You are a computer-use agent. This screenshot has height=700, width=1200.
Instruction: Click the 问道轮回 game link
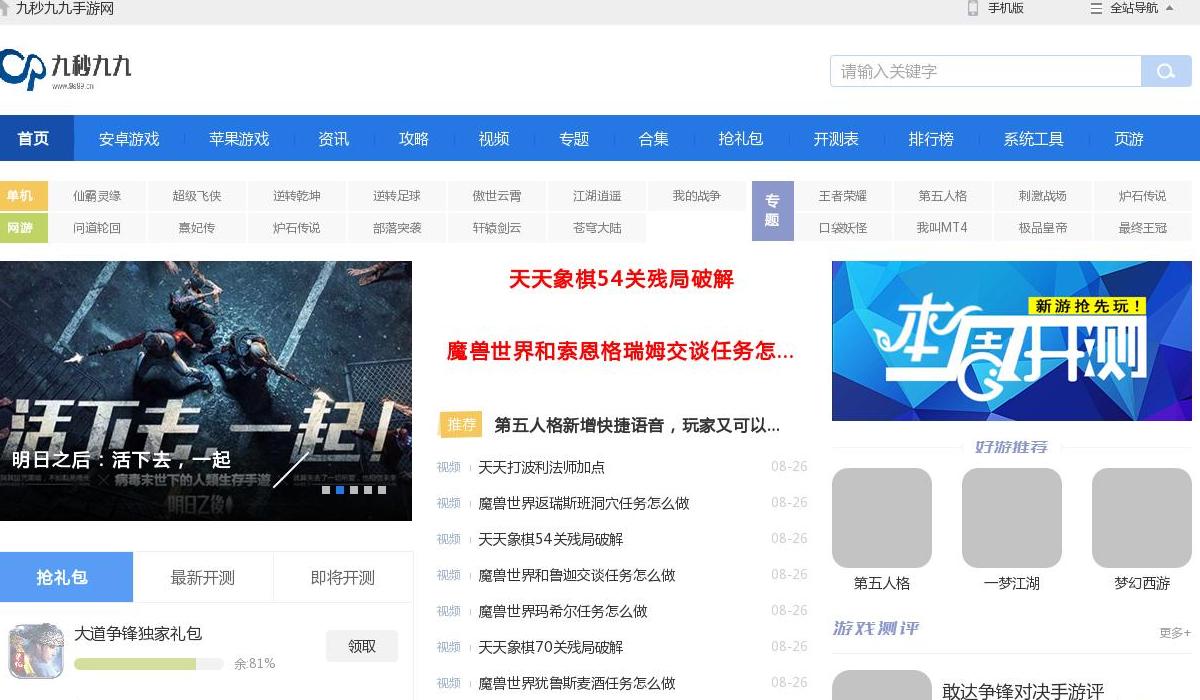97,228
